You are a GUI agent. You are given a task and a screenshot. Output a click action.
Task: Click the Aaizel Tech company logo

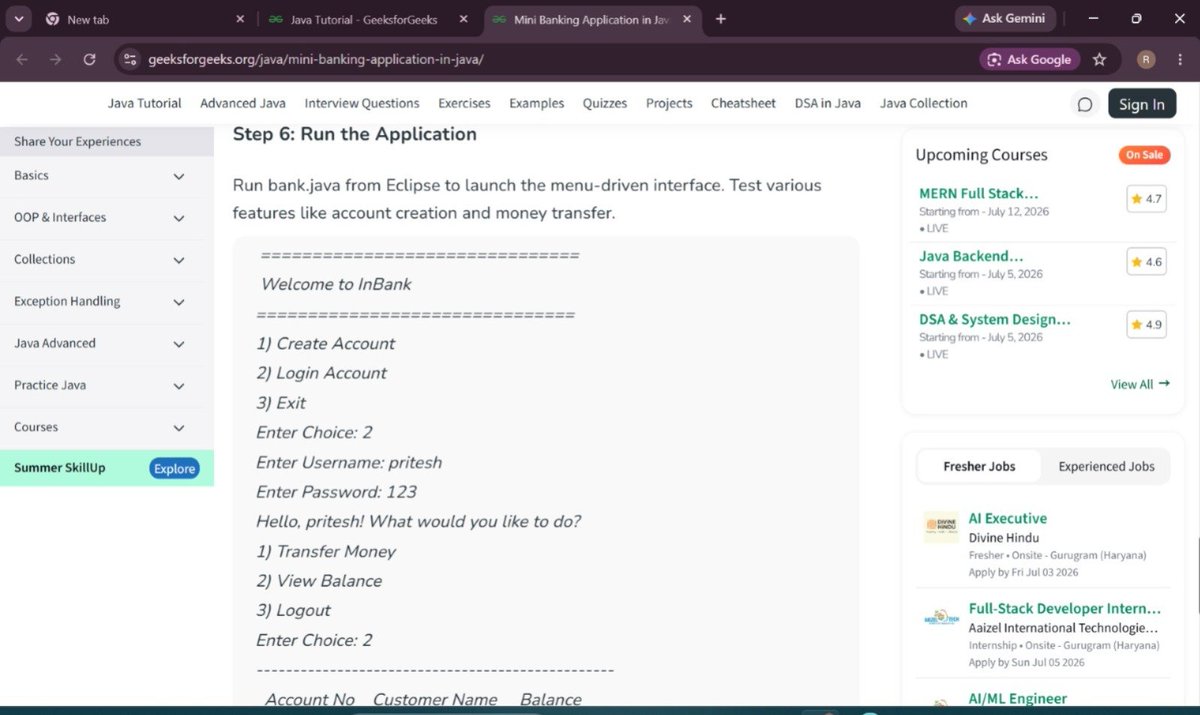[x=941, y=618]
